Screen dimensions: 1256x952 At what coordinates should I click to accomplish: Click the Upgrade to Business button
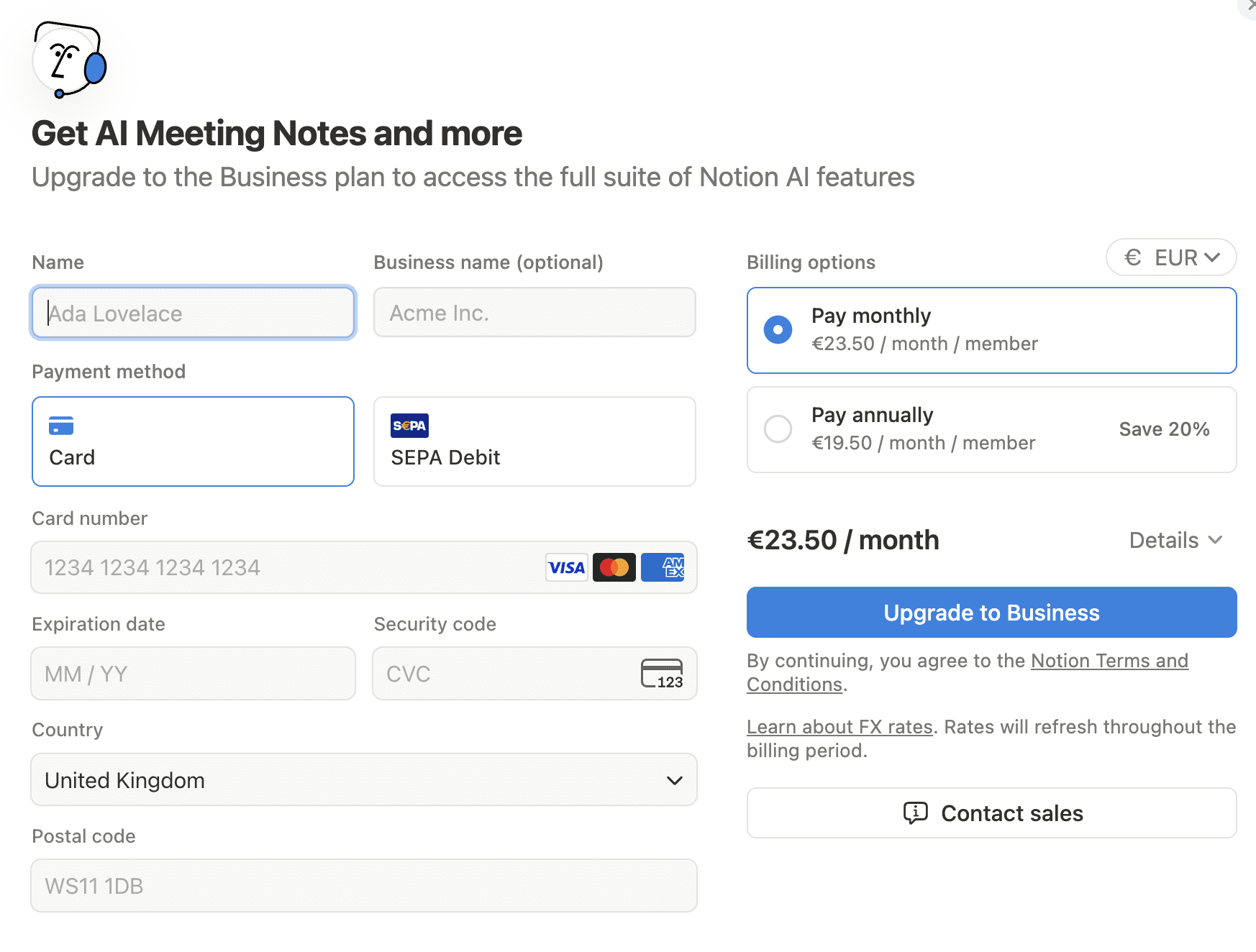pyautogui.click(x=992, y=613)
